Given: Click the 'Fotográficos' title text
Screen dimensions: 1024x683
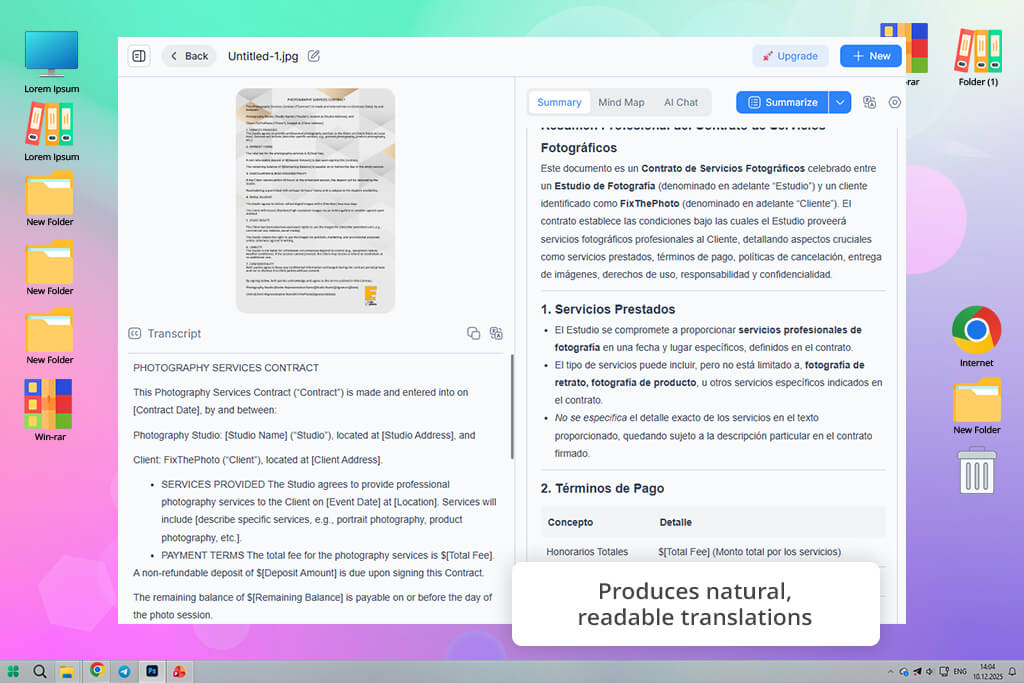Looking at the screenshot, I should tap(579, 148).
